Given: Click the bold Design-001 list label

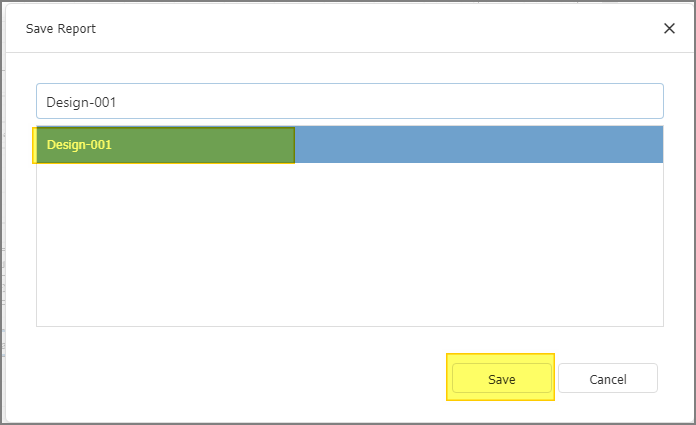Looking at the screenshot, I should [x=79, y=145].
